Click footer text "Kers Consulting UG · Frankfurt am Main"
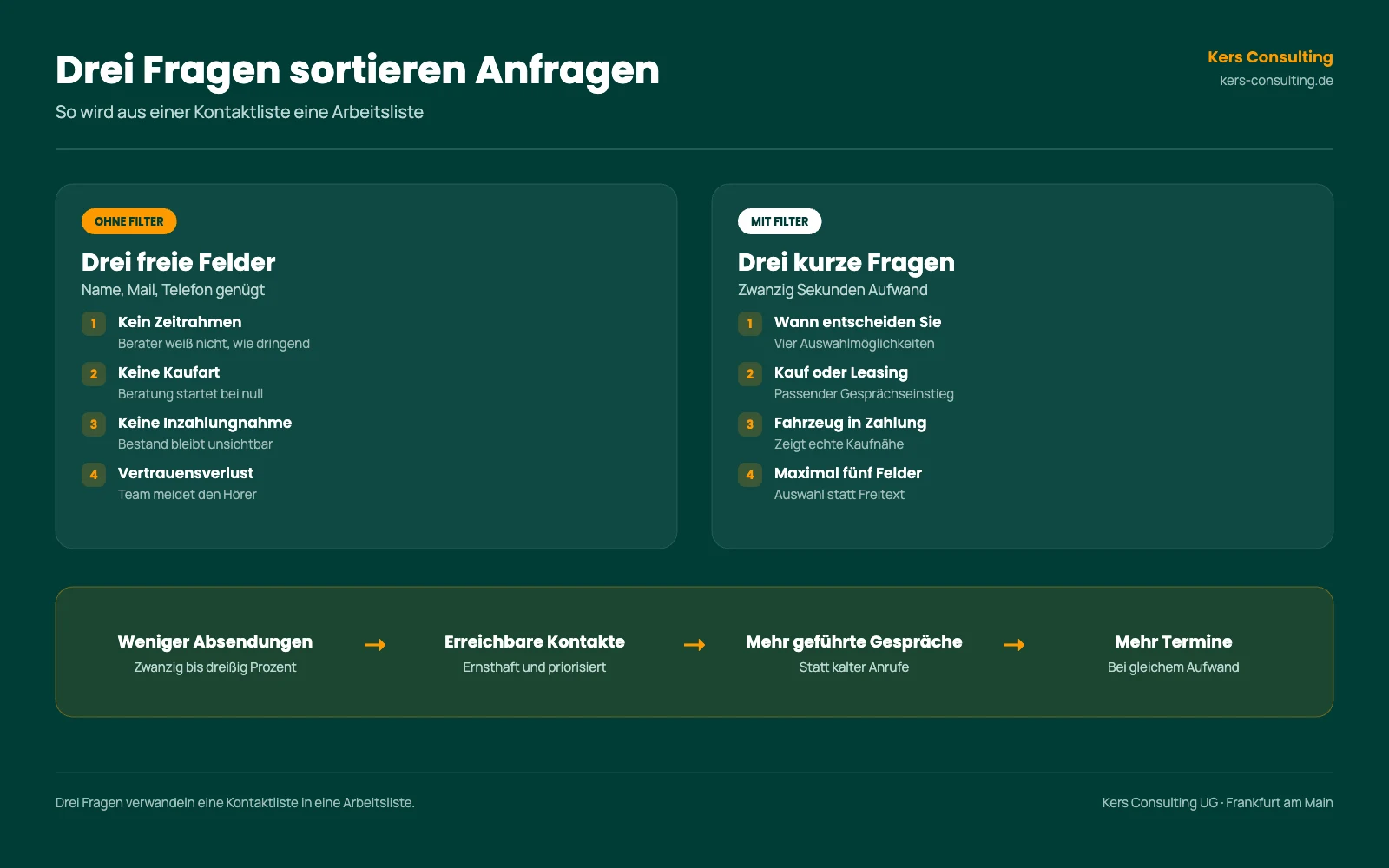The image size is (1389, 868). click(x=1218, y=803)
